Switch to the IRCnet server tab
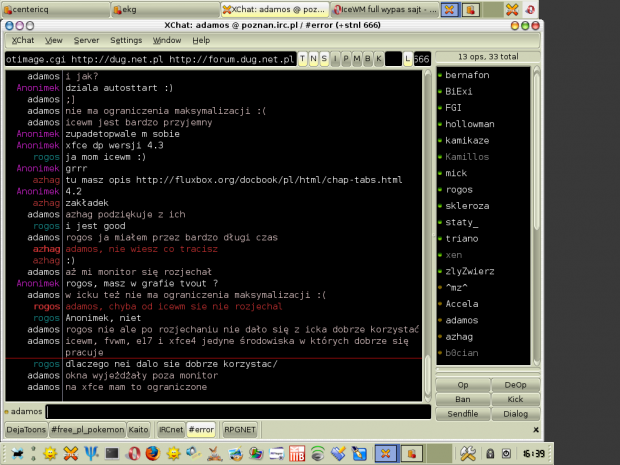This screenshot has height=465, width=620. coord(171,429)
